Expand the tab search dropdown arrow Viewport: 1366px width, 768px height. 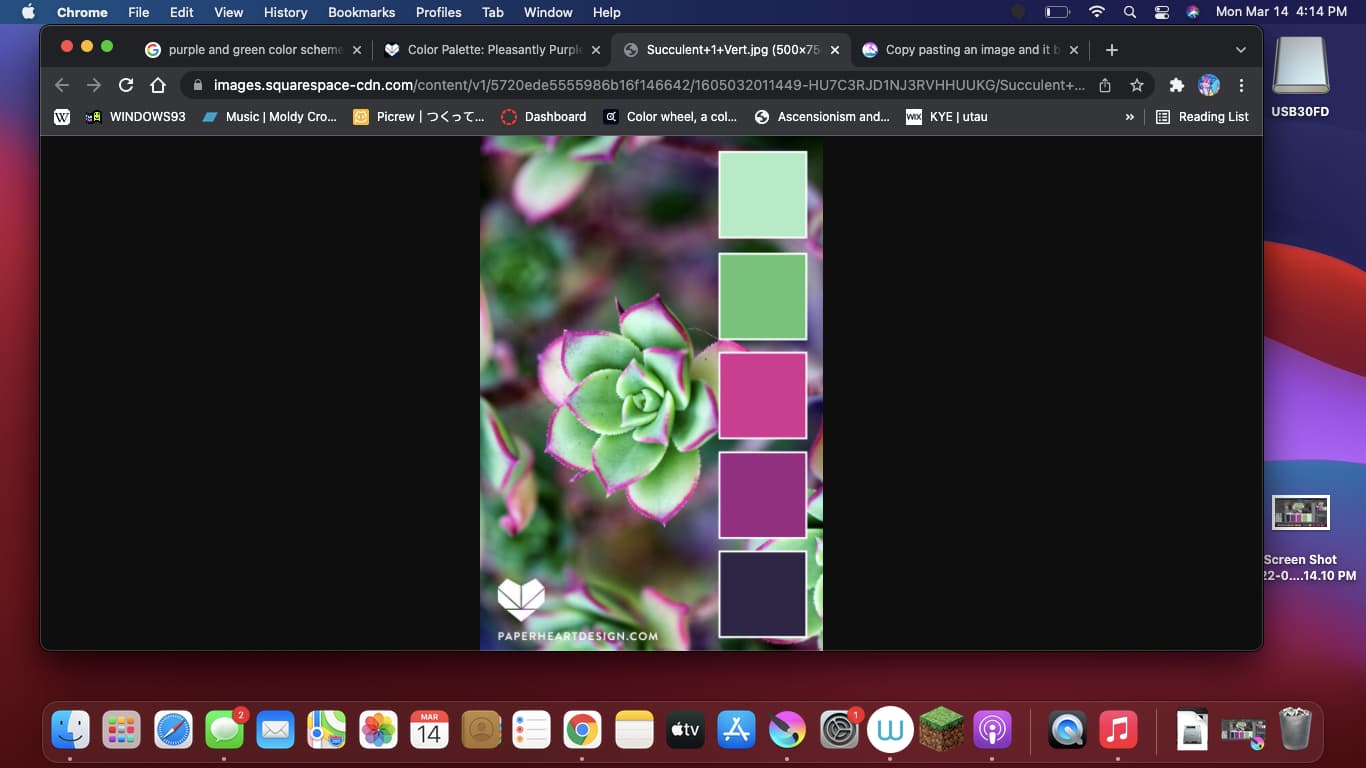pyautogui.click(x=1241, y=49)
